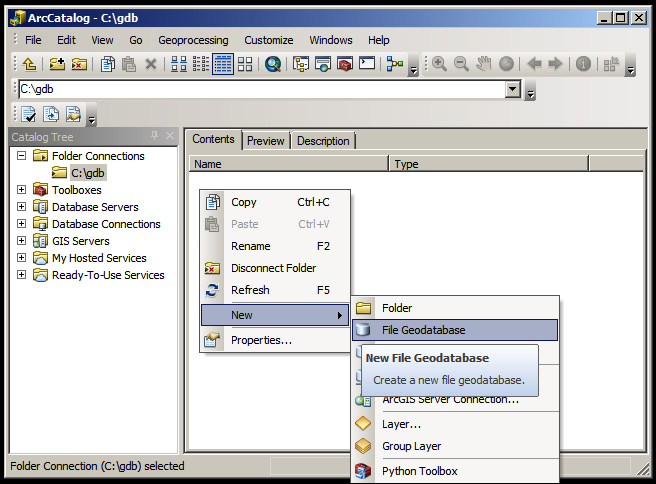The image size is (656, 484).
Task: Open the Customize menu
Action: pos(269,40)
